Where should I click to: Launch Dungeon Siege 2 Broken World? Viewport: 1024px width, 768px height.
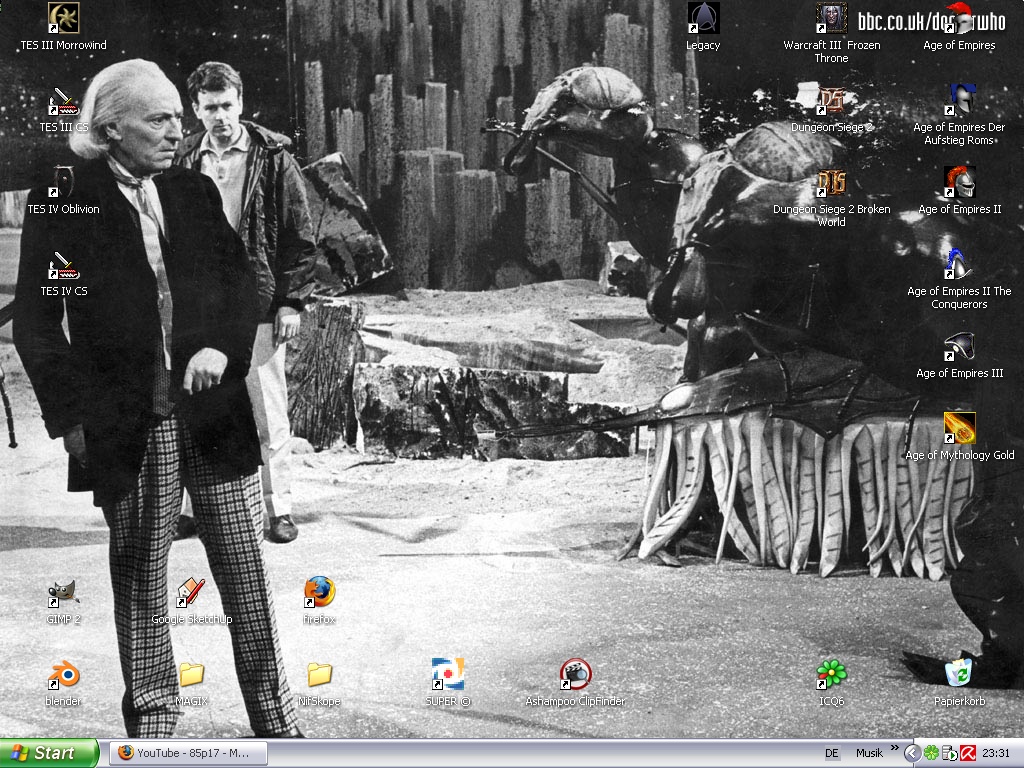point(831,184)
